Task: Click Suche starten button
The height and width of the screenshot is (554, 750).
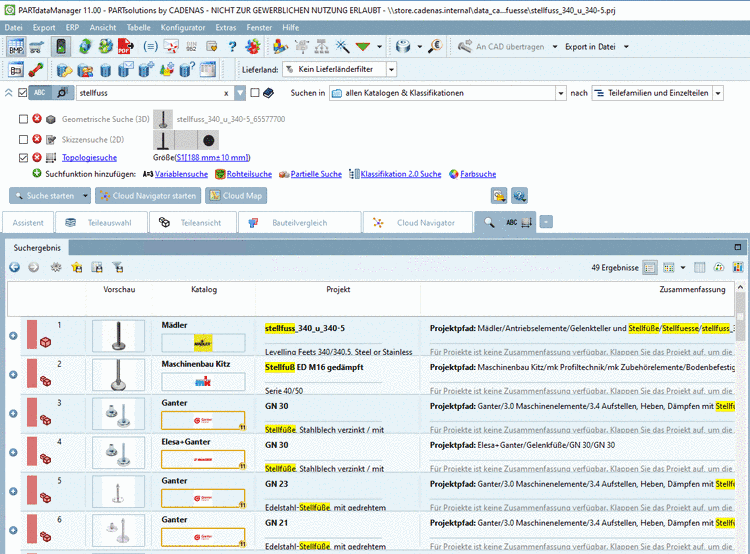Action: [x=45, y=196]
